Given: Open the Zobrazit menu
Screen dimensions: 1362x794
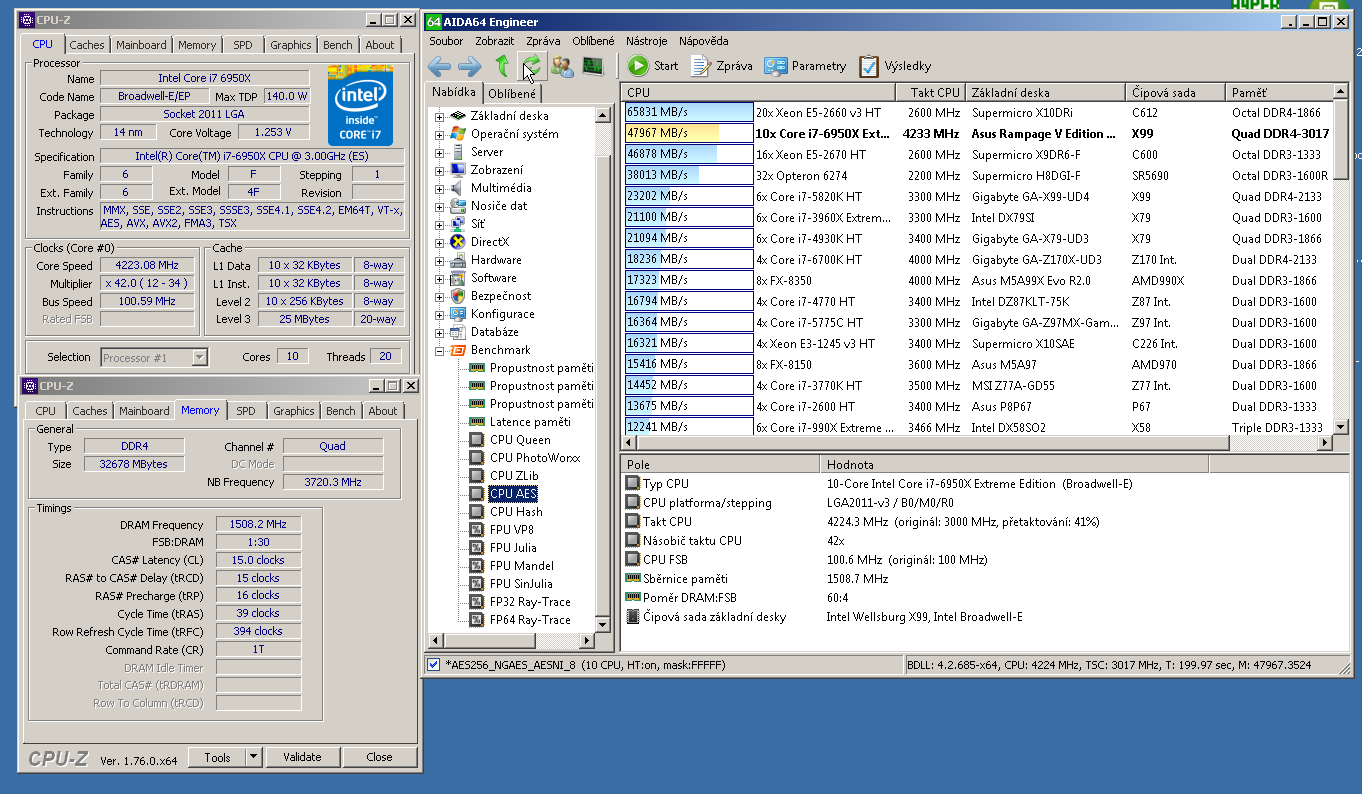Looking at the screenshot, I should pos(495,41).
